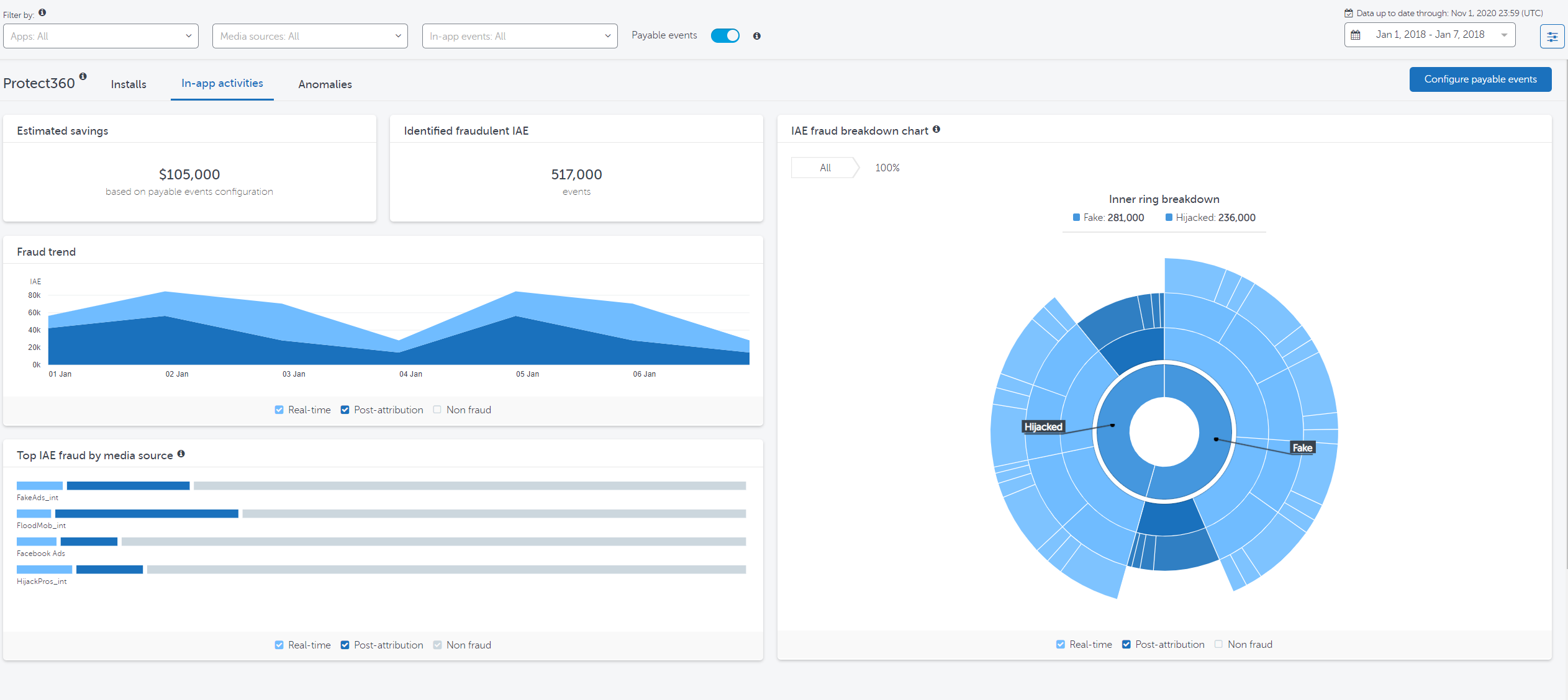Viewport: 1568px width, 700px height.
Task: Click the Fake legend color swatch
Action: coord(1076,217)
